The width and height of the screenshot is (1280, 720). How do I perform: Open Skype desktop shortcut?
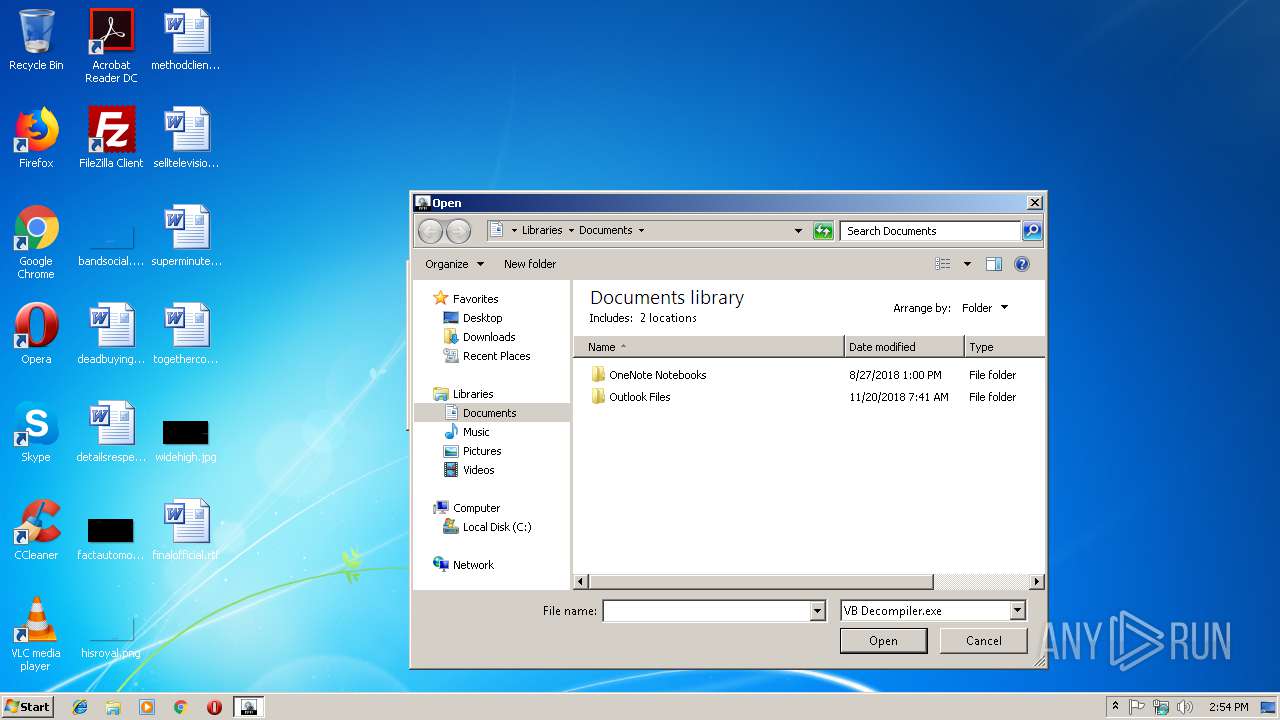point(36,432)
